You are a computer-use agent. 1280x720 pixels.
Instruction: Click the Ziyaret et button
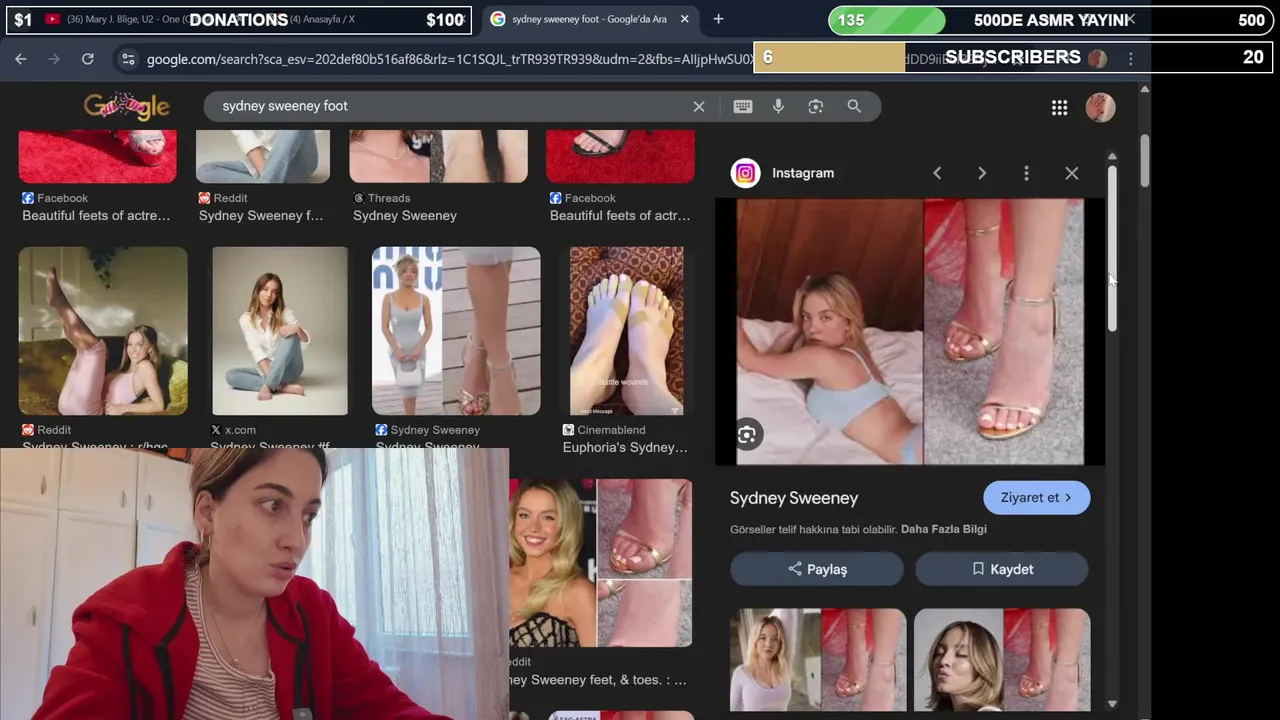pyautogui.click(x=1037, y=498)
